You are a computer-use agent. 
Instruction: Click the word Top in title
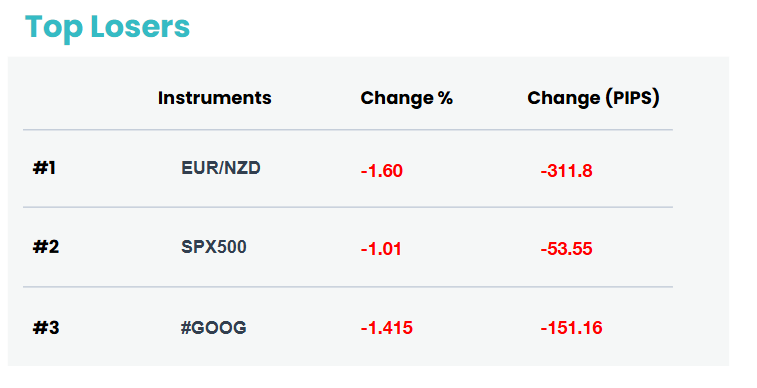click(54, 28)
